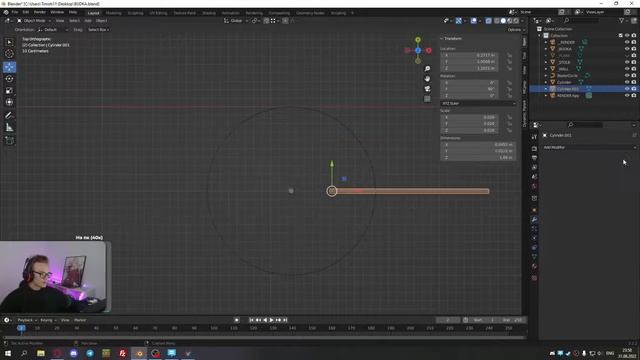Image resolution: width=640 pixels, height=360 pixels.
Task: Select the Select Box tool
Action: click(x=9, y=42)
